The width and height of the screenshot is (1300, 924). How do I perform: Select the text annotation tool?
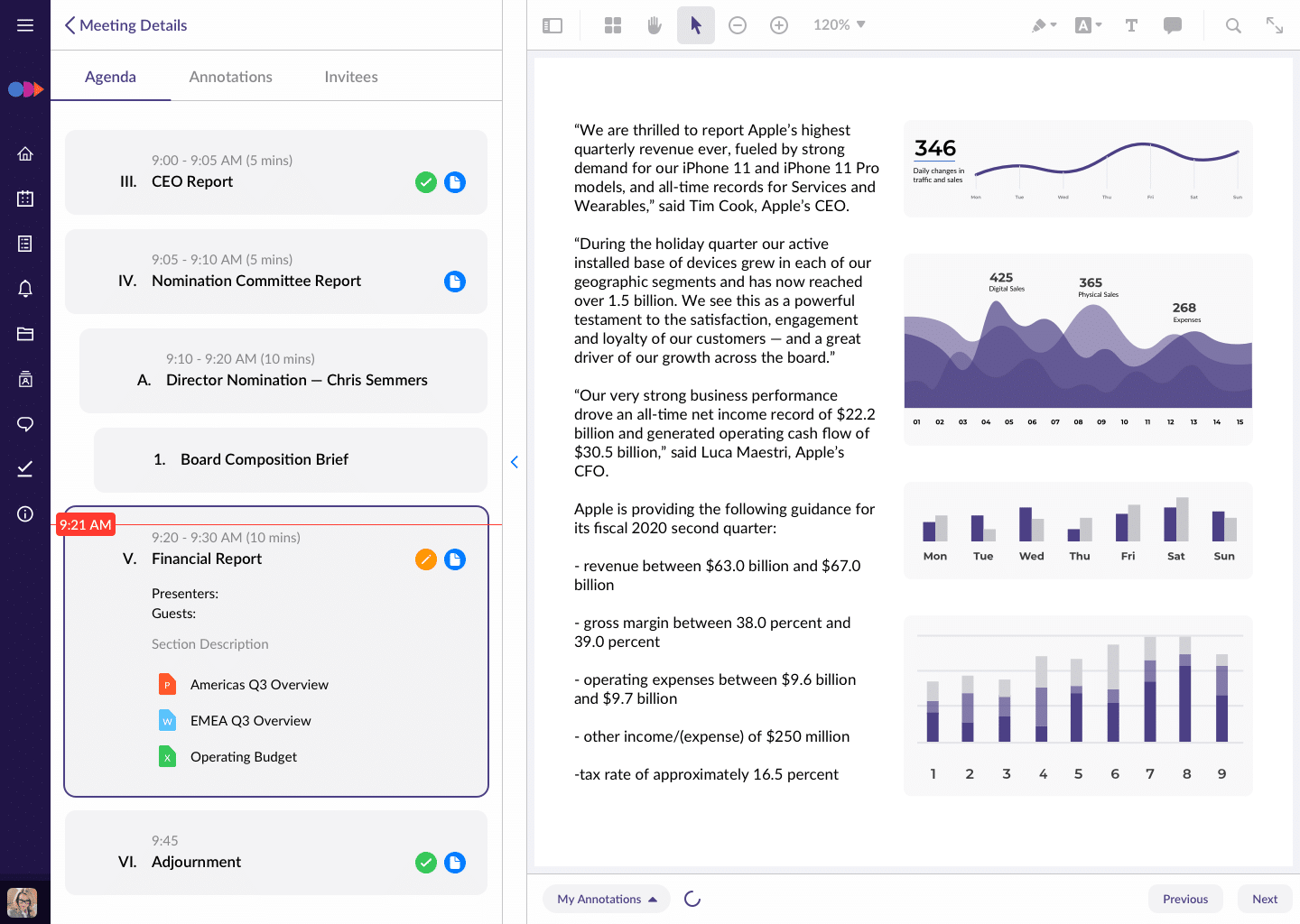point(1131,25)
